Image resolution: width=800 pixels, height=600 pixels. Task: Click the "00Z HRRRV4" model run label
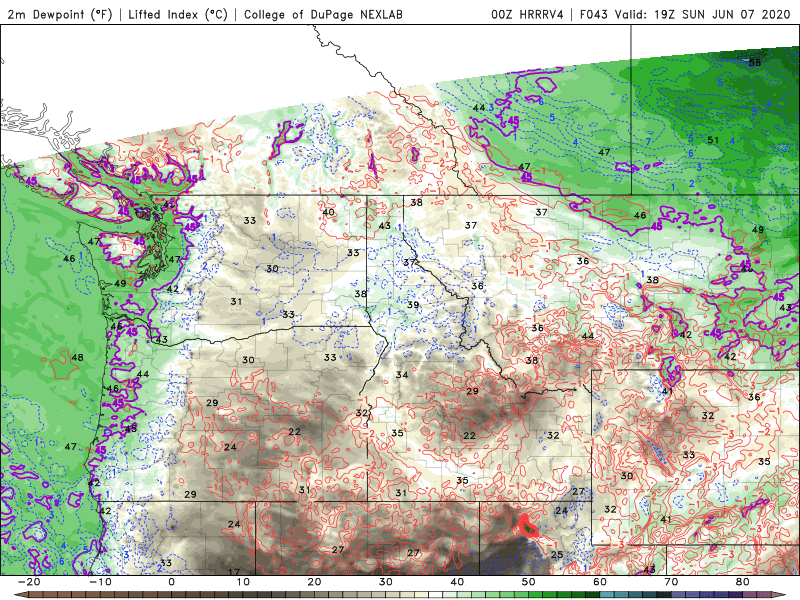click(x=527, y=14)
